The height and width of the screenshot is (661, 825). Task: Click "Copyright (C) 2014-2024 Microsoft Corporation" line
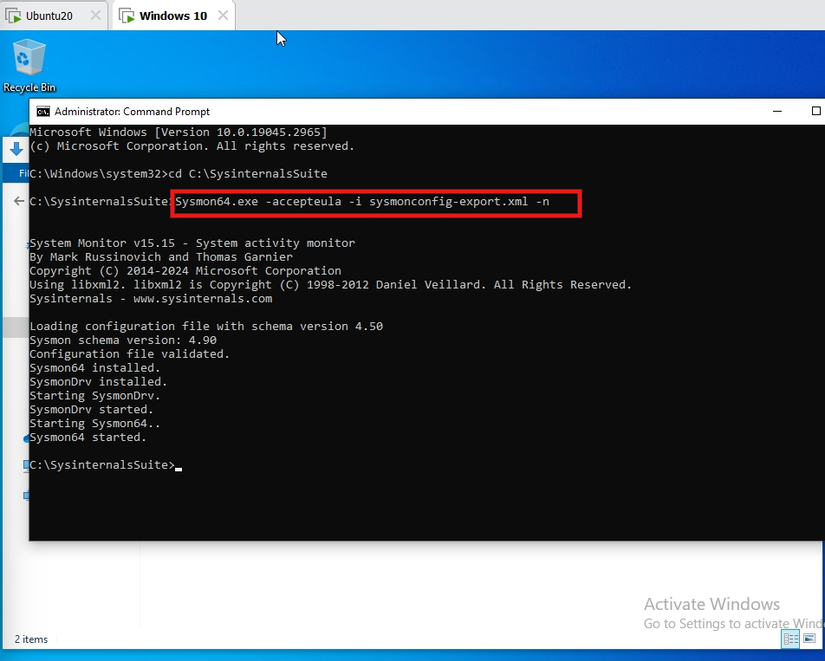[x=185, y=271]
